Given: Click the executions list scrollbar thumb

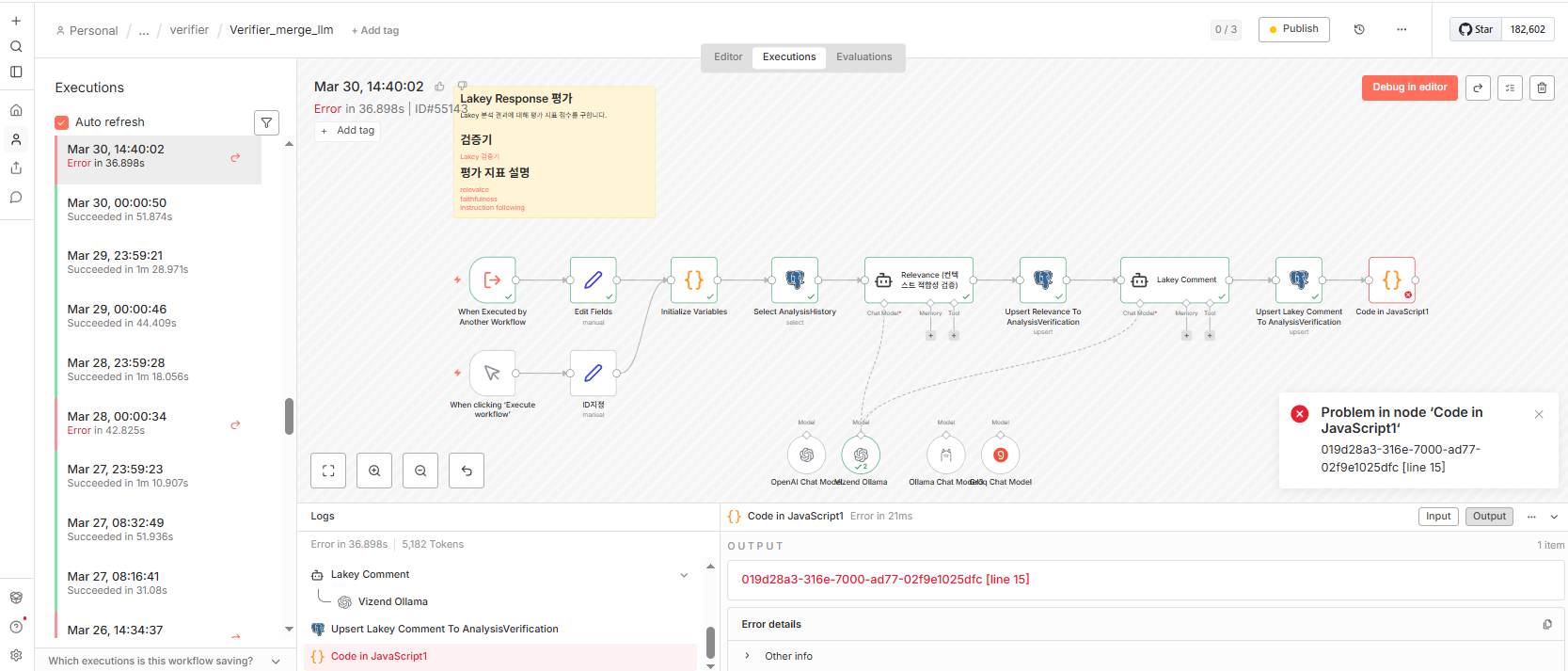Looking at the screenshot, I should click(x=289, y=416).
